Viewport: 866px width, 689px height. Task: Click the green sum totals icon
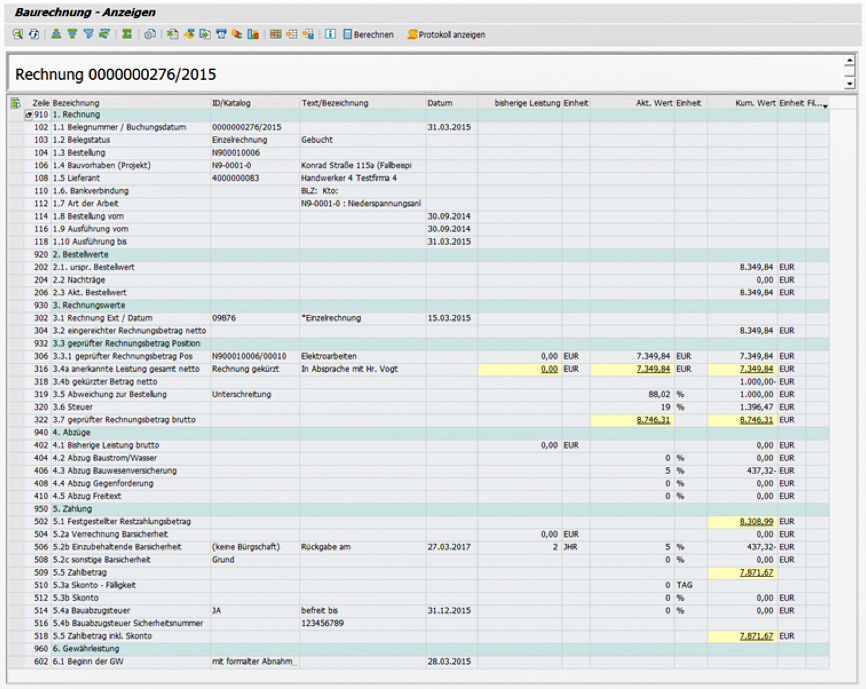[127, 34]
